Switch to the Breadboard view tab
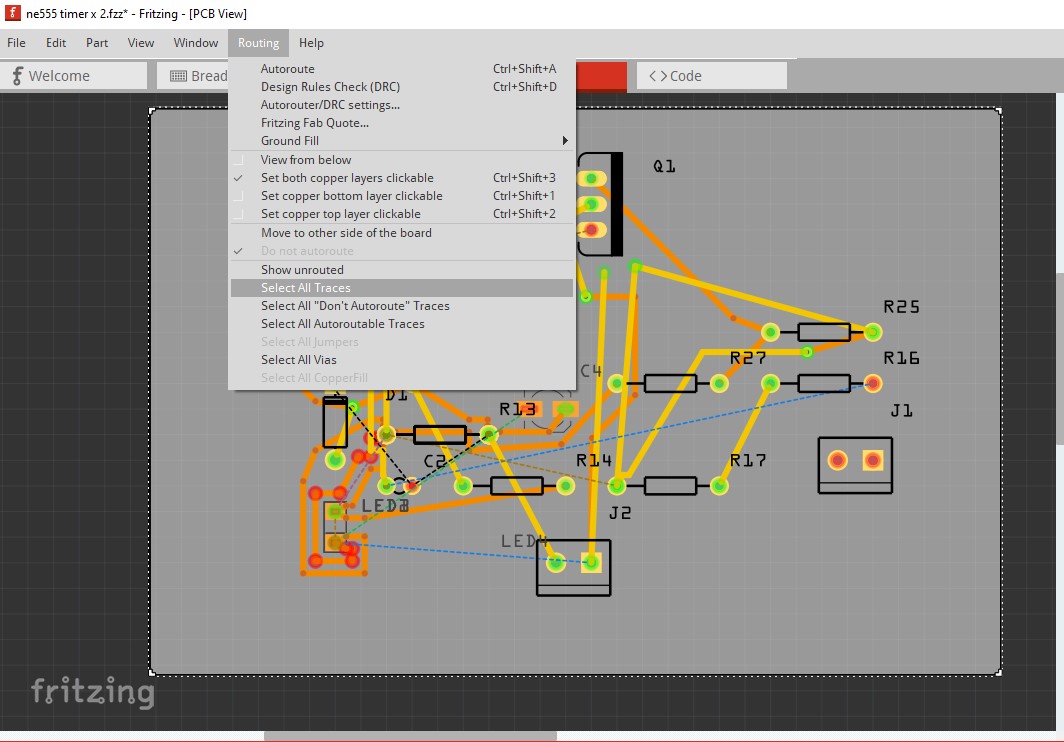This screenshot has width=1064, height=742. click(197, 76)
